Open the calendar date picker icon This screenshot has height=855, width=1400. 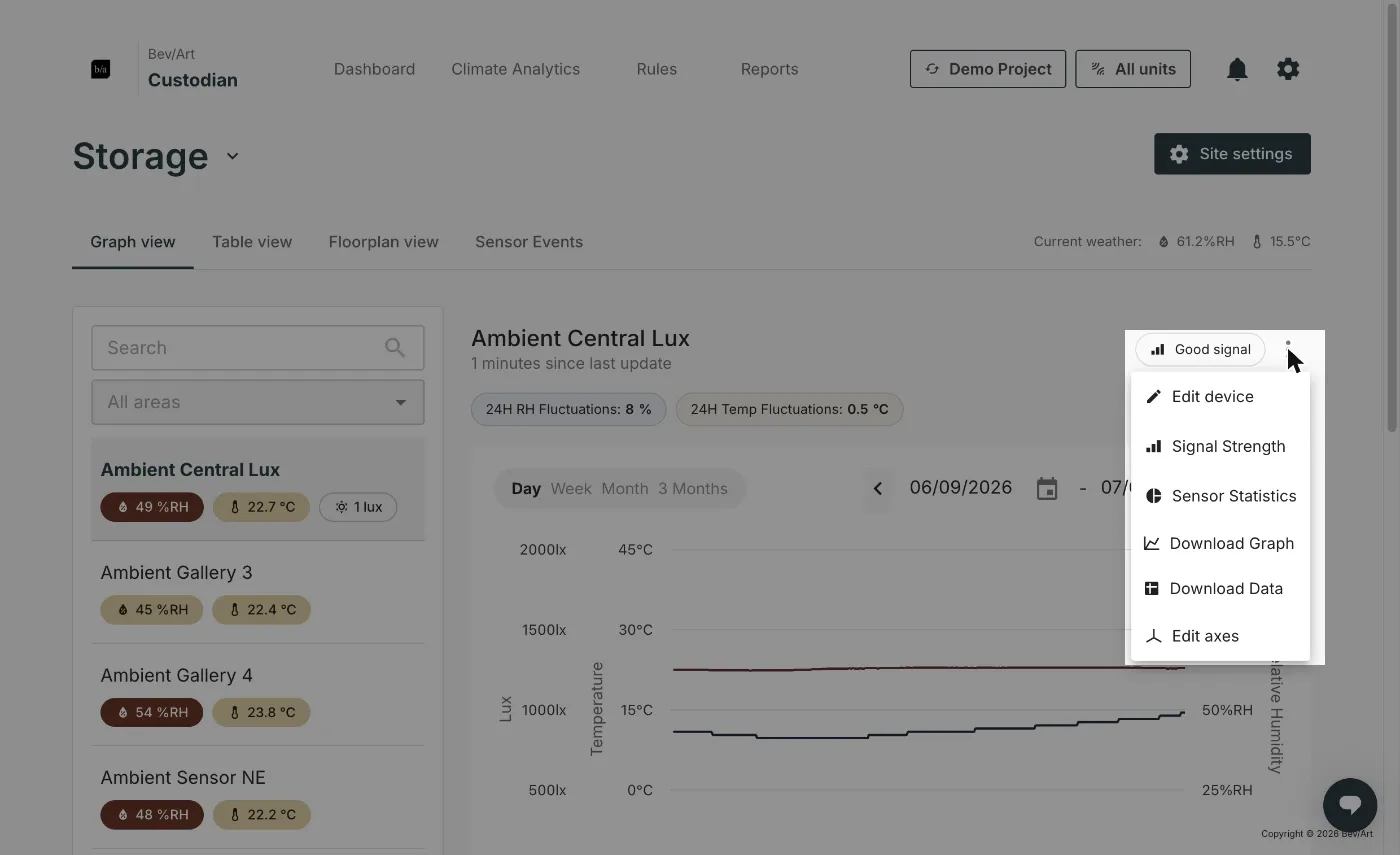1047,489
